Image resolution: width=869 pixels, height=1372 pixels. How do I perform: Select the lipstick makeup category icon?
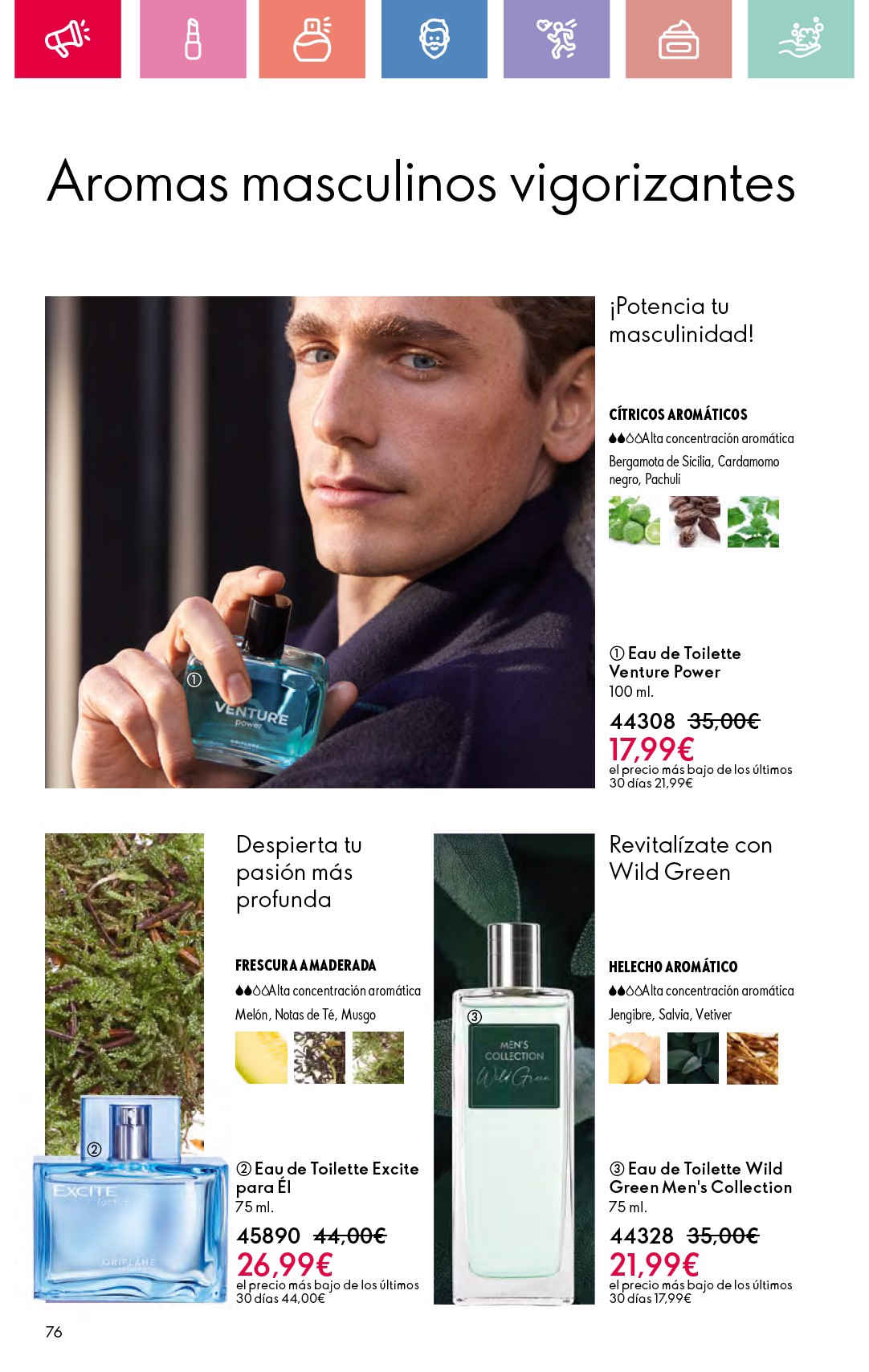193,39
